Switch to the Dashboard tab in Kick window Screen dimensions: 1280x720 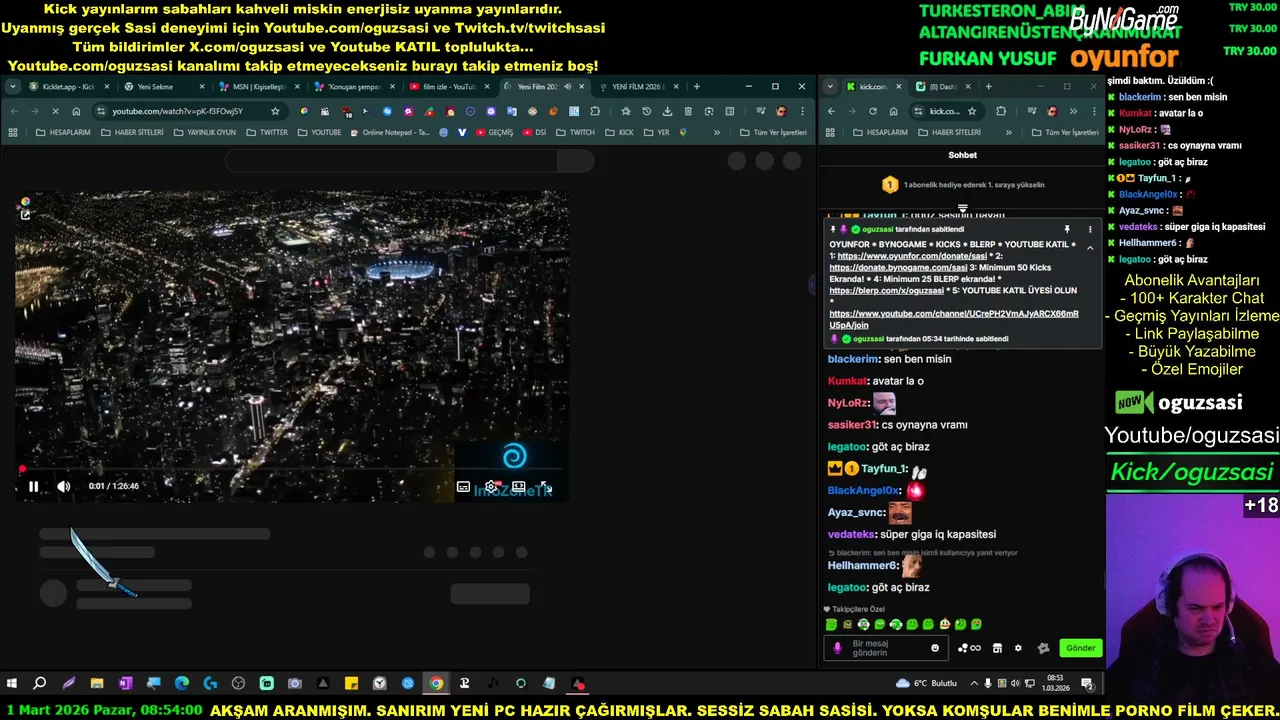click(940, 87)
